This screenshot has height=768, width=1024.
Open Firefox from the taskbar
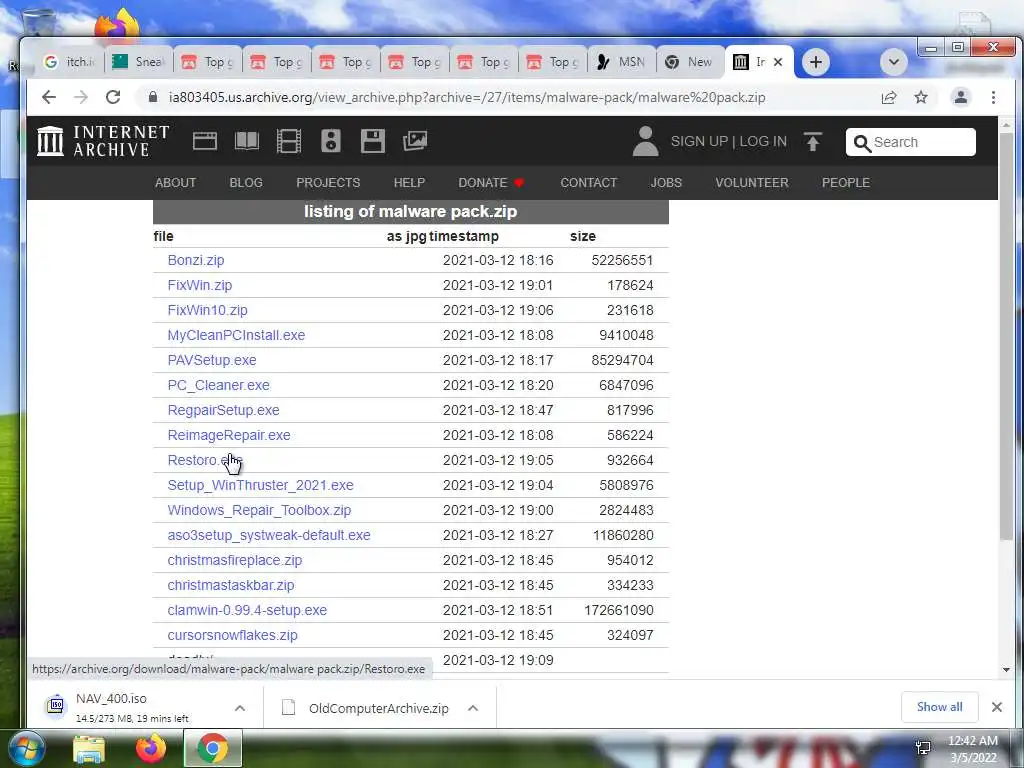[x=151, y=748]
